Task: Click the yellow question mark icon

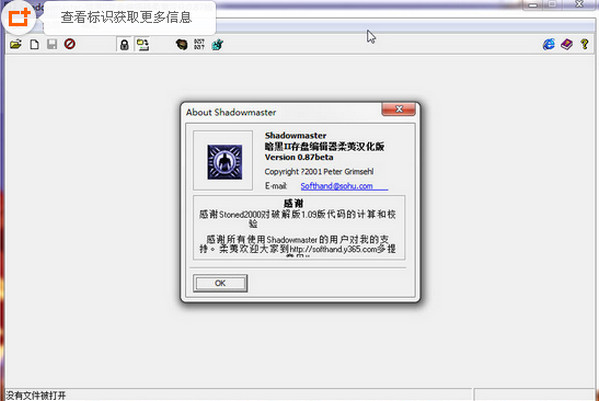Action: (x=584, y=44)
